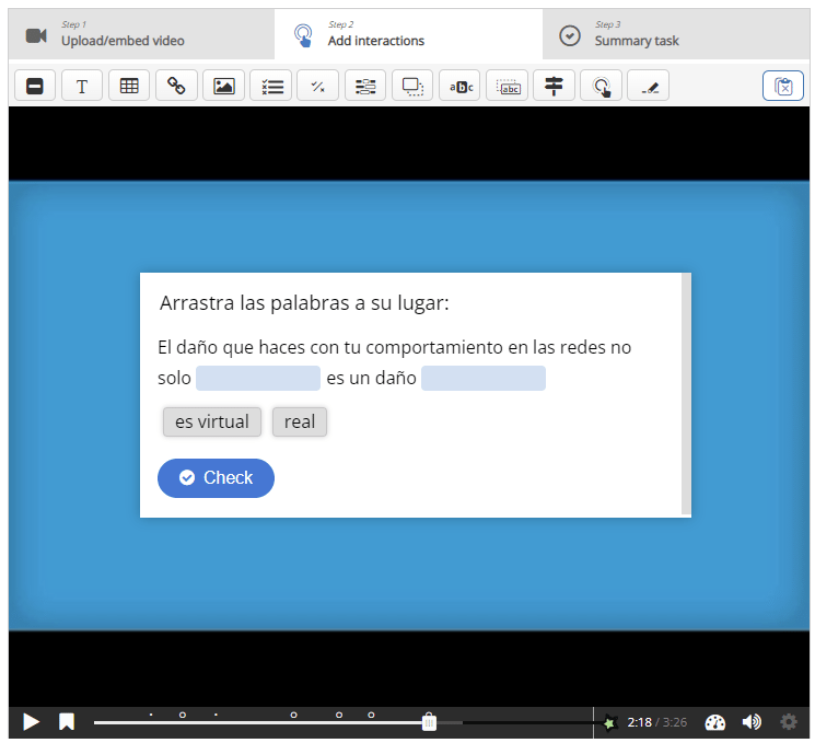The height and width of the screenshot is (746, 817).
Task: Add a Multiple Choice interaction
Action: pyautogui.click(x=365, y=85)
